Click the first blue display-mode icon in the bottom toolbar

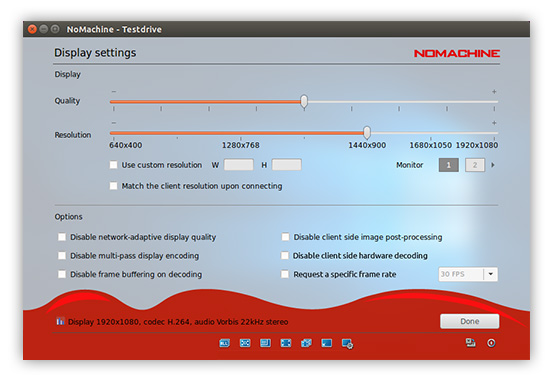(225, 343)
